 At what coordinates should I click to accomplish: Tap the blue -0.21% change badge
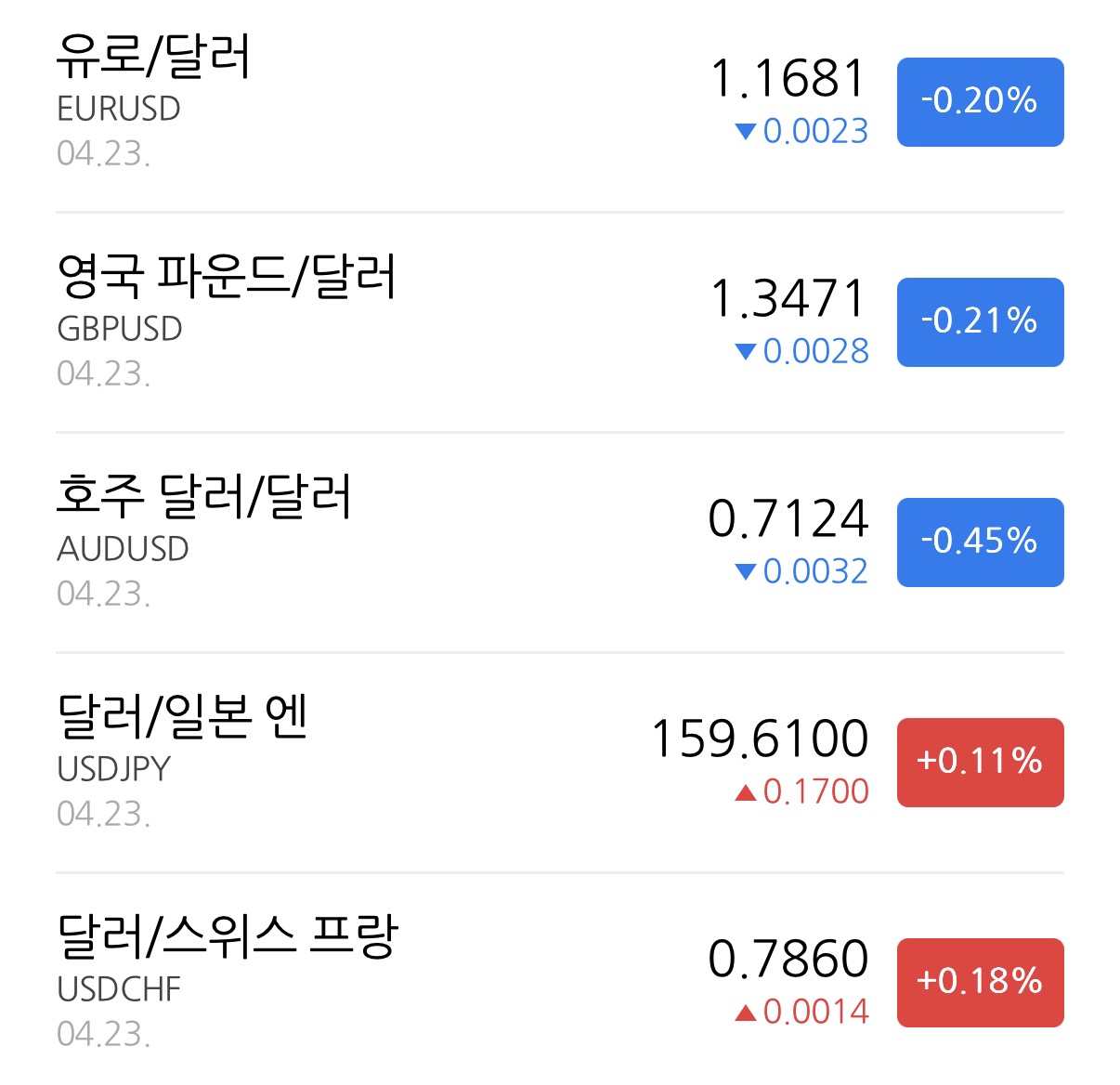[980, 321]
